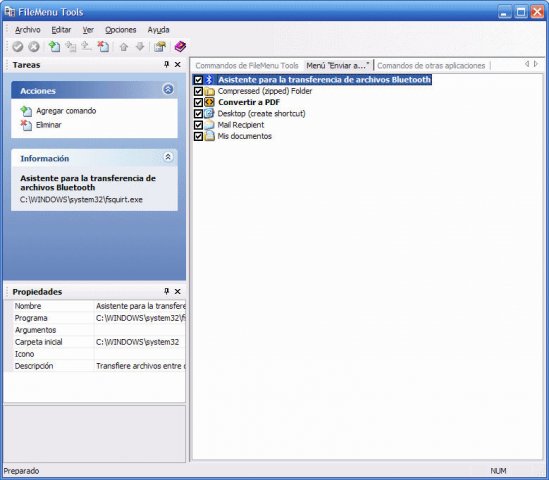Close the Propiedades panel
The height and width of the screenshot is (480, 549).
(178, 291)
